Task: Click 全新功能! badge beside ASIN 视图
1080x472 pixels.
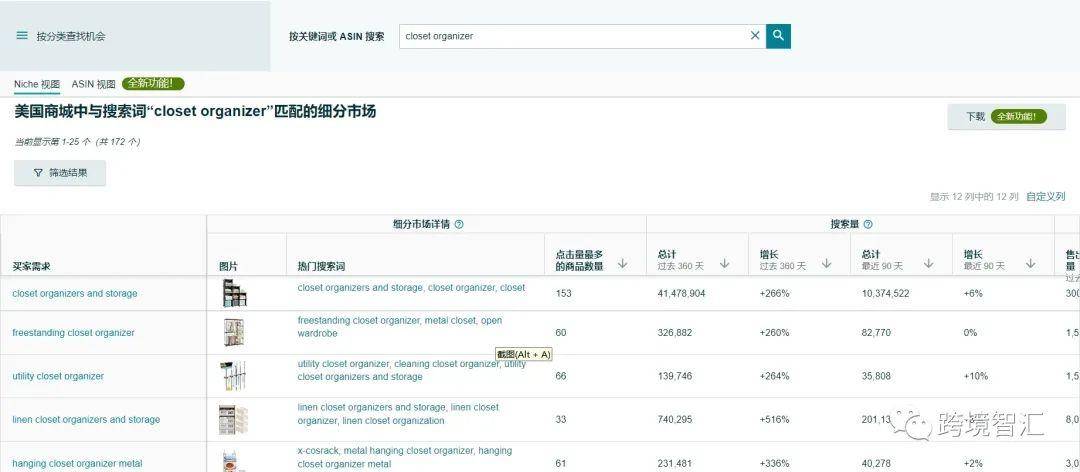Action: pos(153,84)
